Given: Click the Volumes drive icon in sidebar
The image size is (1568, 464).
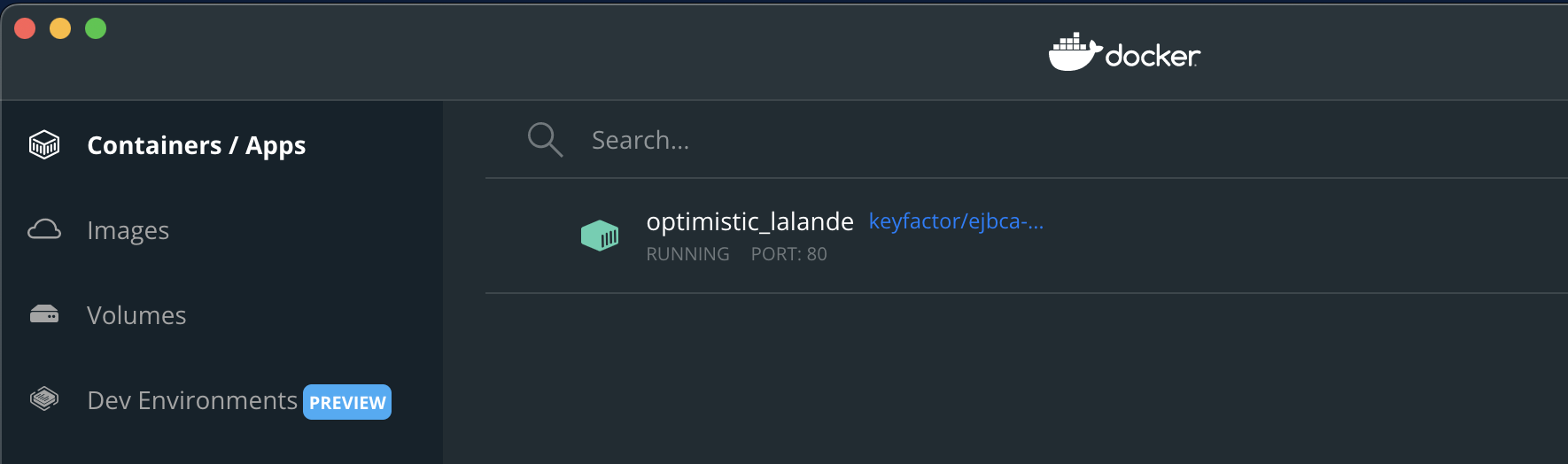Looking at the screenshot, I should tap(44, 315).
